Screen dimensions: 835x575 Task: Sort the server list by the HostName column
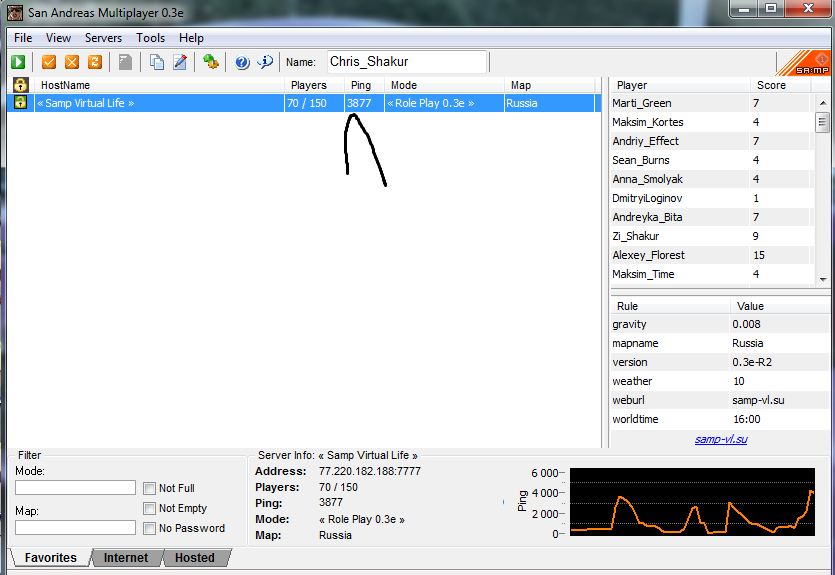tap(160, 85)
